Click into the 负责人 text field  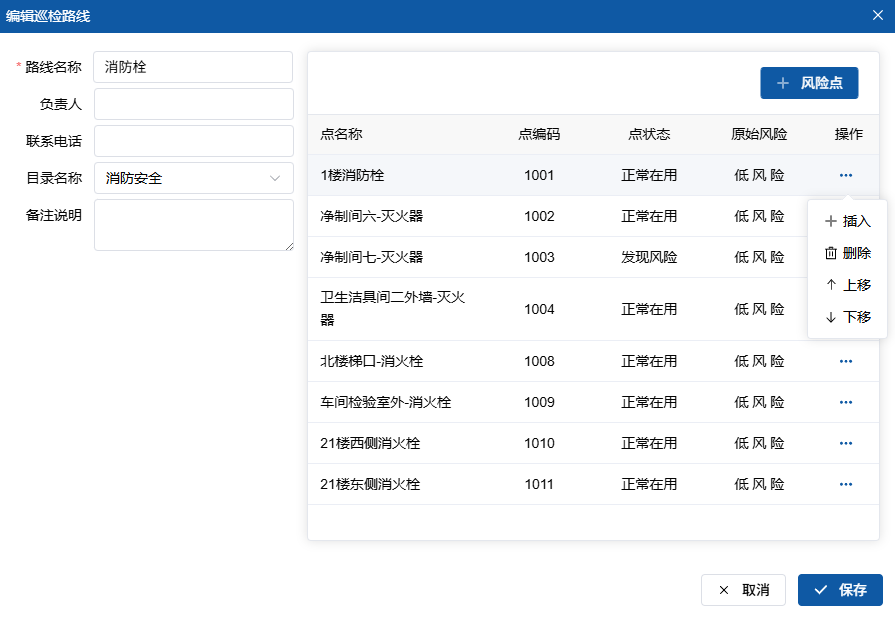tap(193, 104)
